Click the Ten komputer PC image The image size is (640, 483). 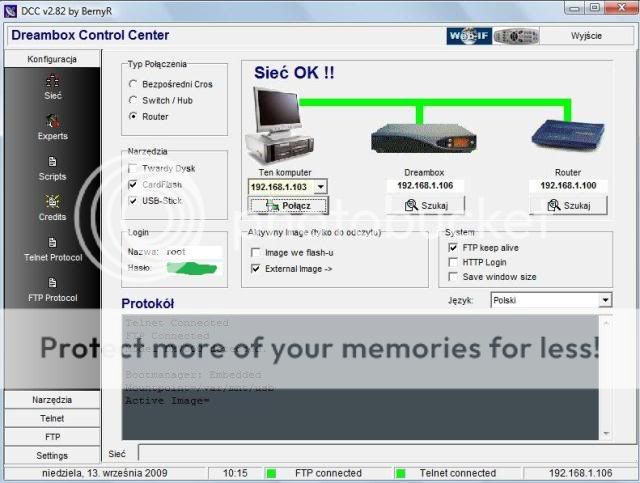pos(280,125)
